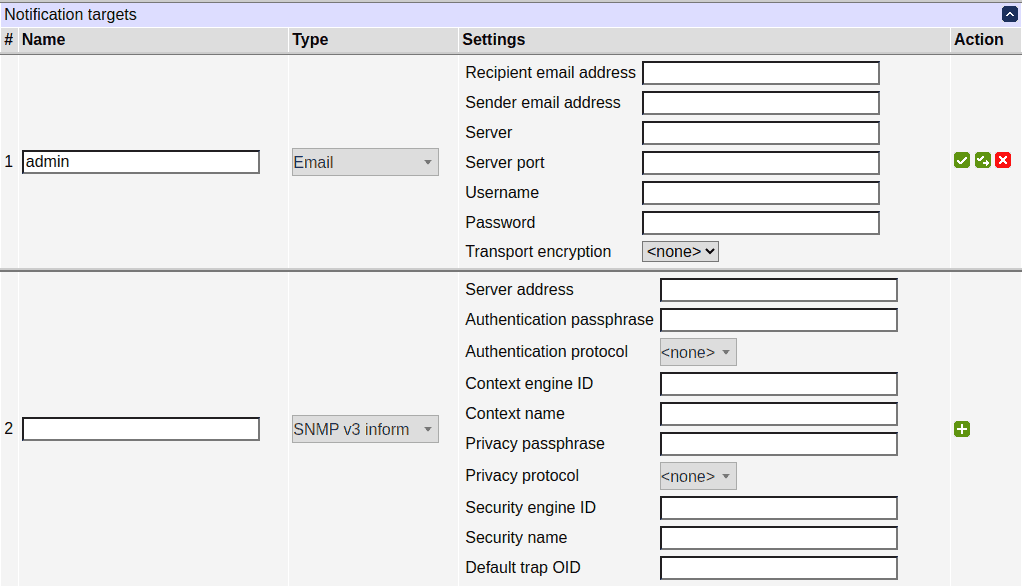Select the Password field for admin target

click(760, 222)
